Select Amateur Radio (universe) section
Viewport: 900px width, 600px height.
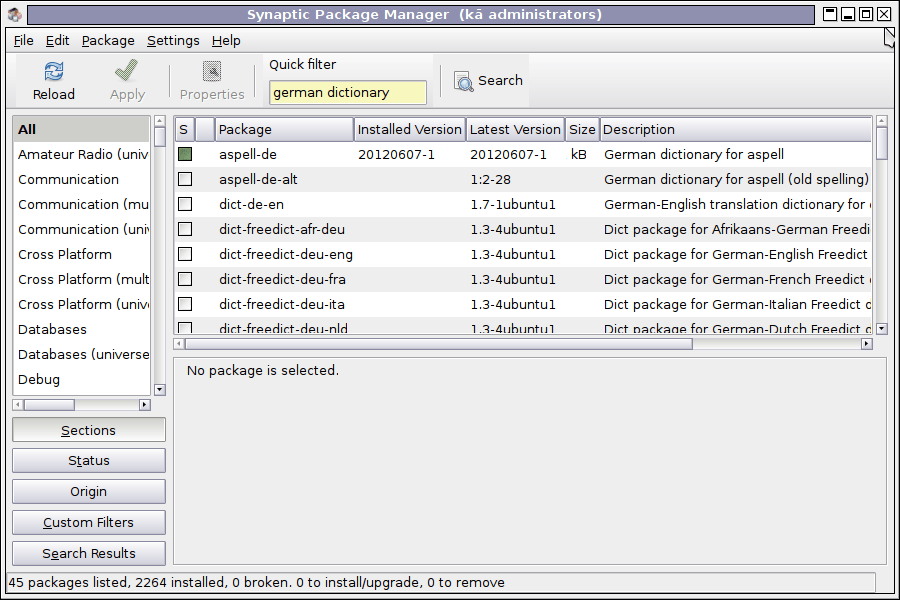82,154
